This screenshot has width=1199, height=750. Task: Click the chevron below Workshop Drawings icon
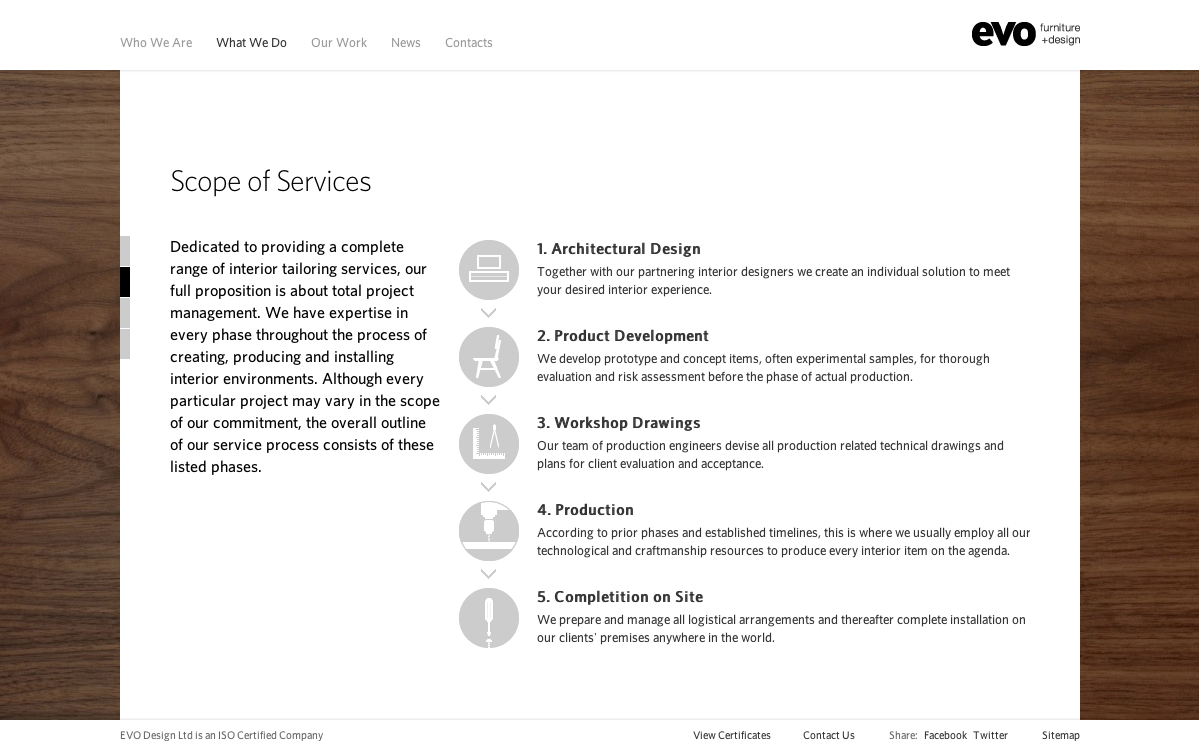[x=488, y=487]
